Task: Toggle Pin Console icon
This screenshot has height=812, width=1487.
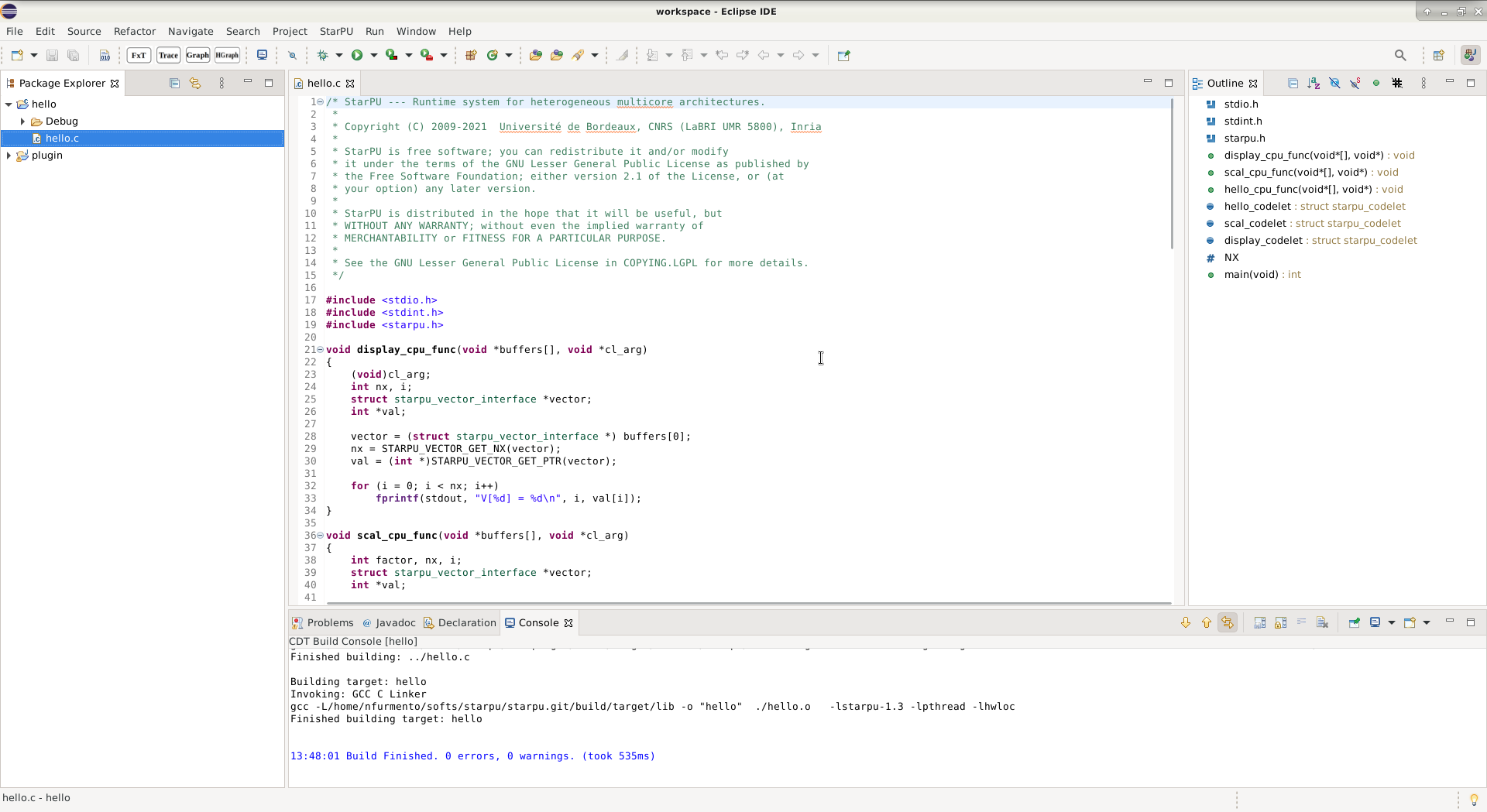Action: [1354, 622]
